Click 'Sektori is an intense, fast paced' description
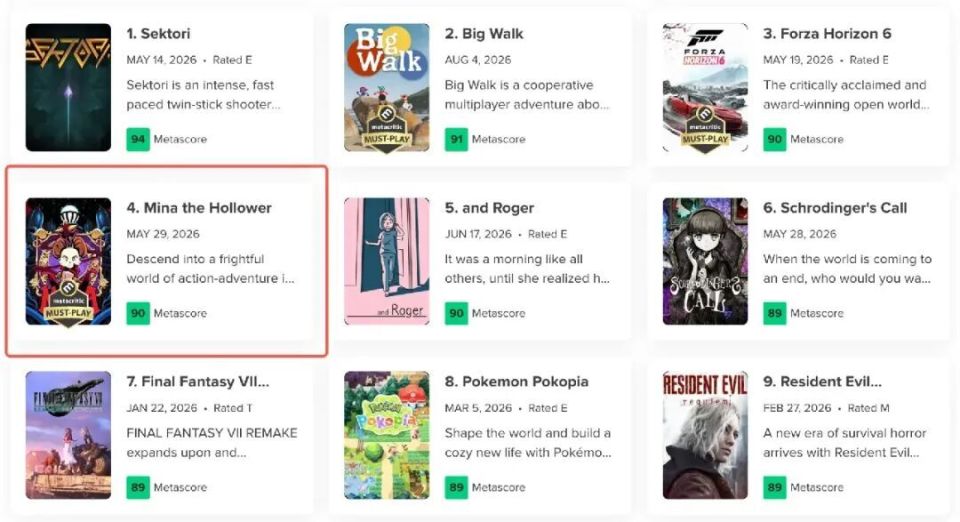Screen dimensions: 960x522 [203, 95]
